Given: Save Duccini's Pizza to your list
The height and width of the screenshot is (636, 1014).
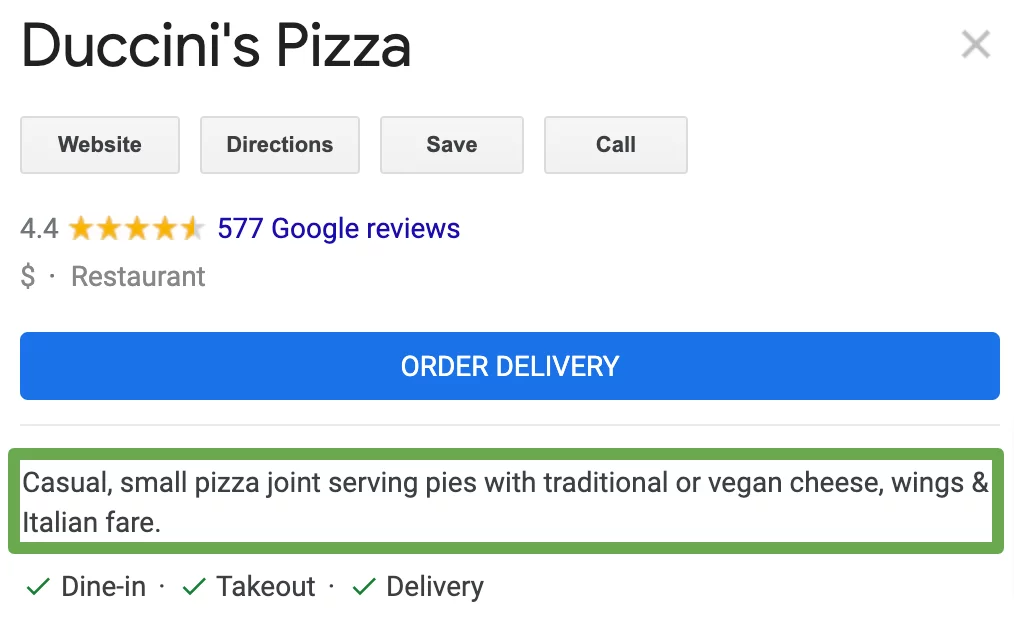Looking at the screenshot, I should click(x=451, y=145).
